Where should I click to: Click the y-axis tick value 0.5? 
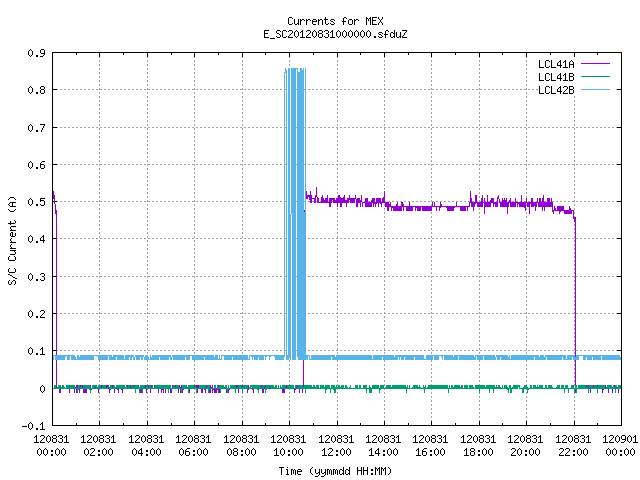tap(36, 202)
